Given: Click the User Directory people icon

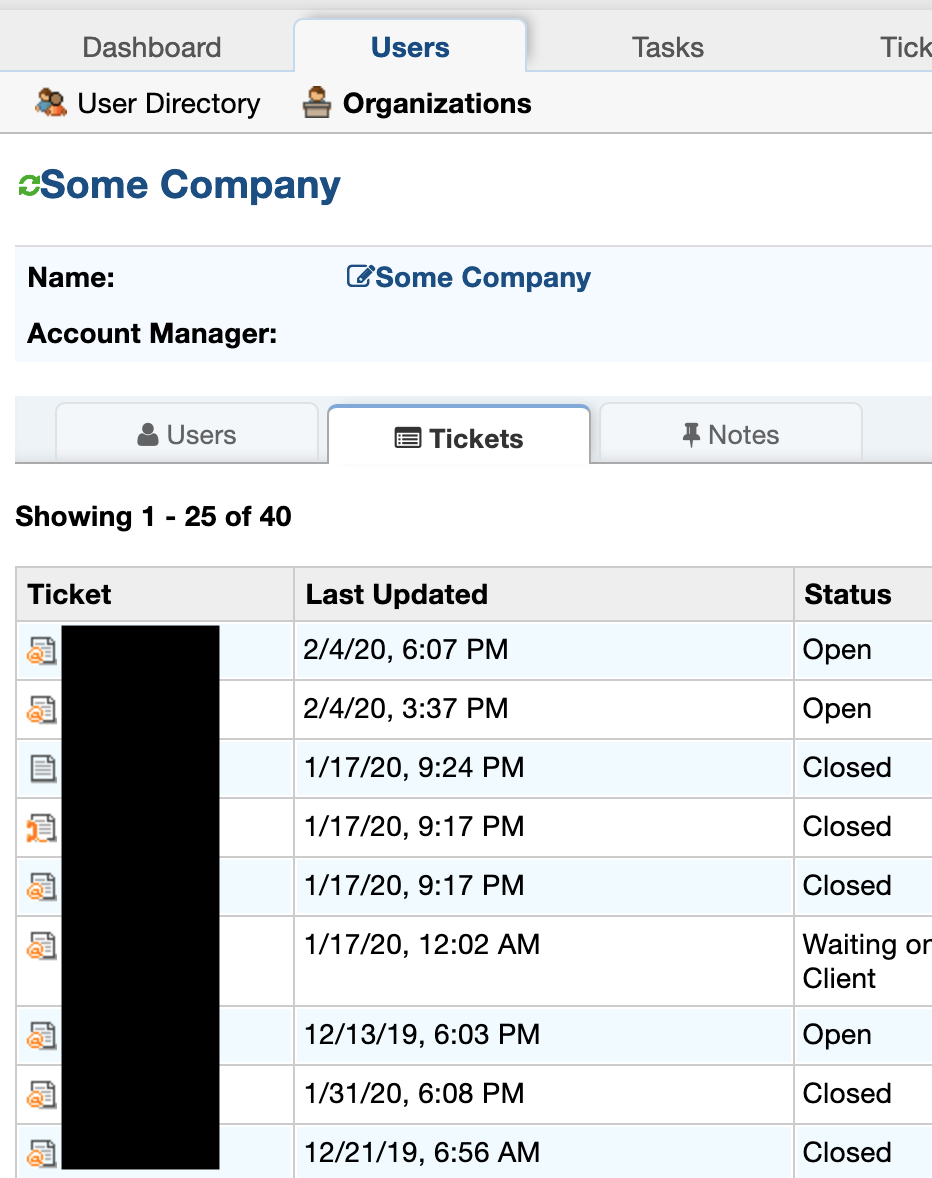Looking at the screenshot, I should pos(50,103).
